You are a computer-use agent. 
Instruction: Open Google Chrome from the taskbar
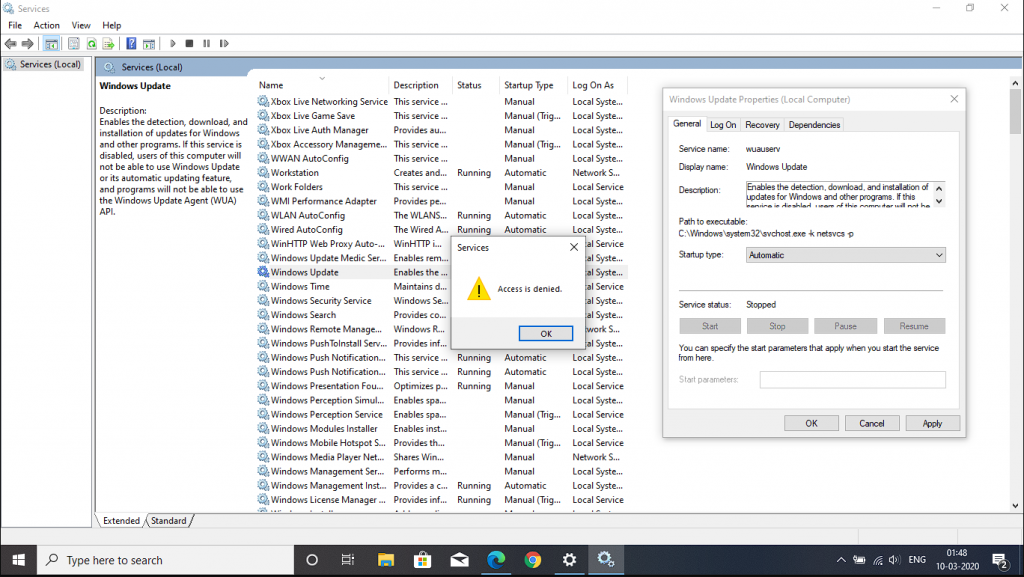533,560
